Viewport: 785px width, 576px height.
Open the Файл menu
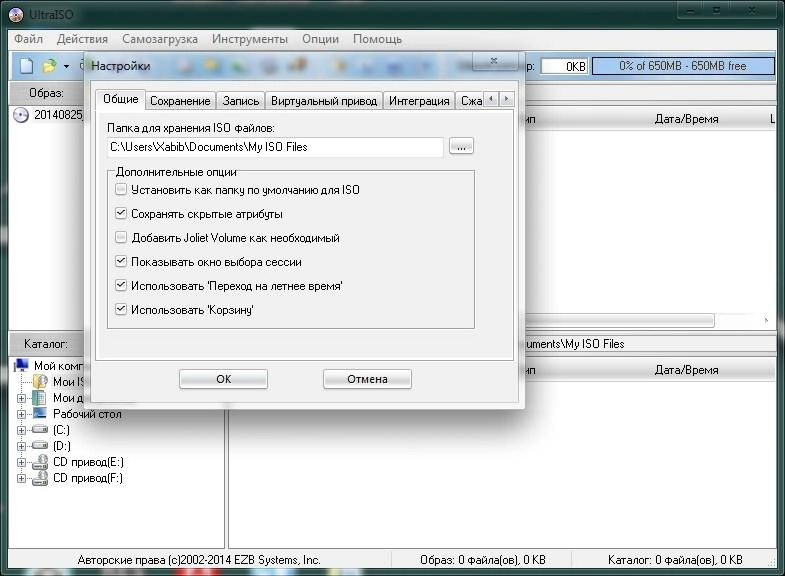[x=28, y=39]
